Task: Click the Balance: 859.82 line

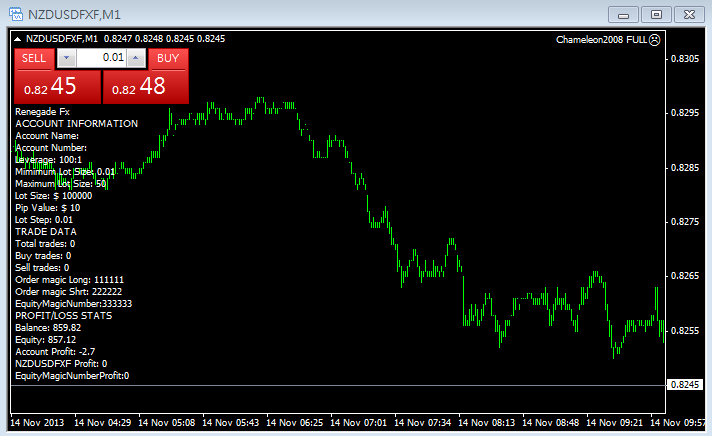Action: [x=48, y=328]
